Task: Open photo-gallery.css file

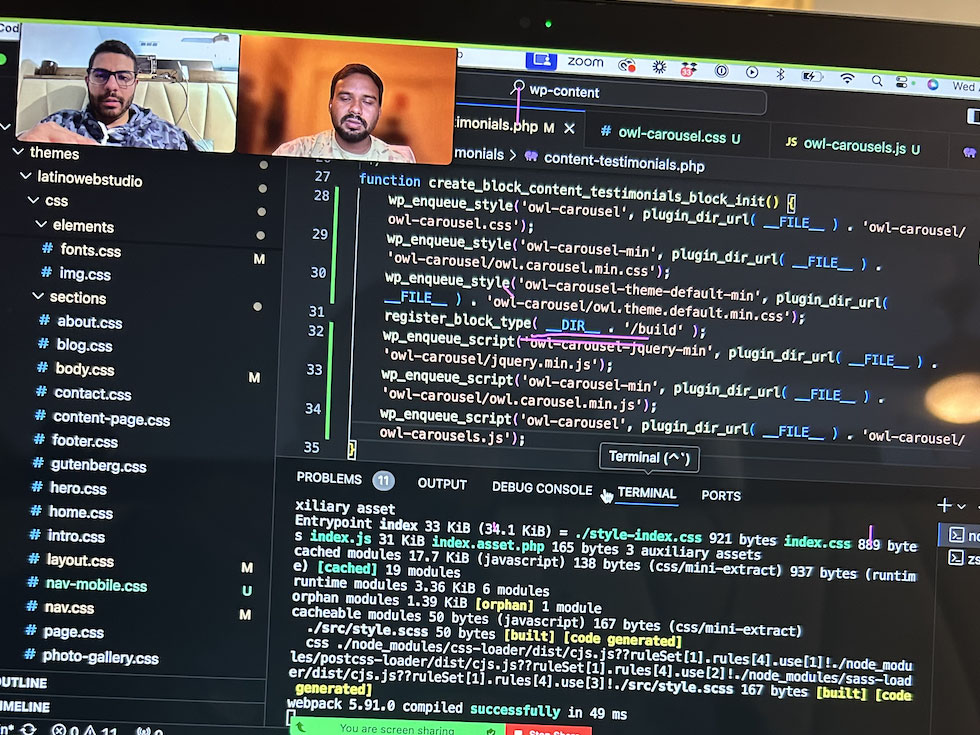Action: point(100,656)
